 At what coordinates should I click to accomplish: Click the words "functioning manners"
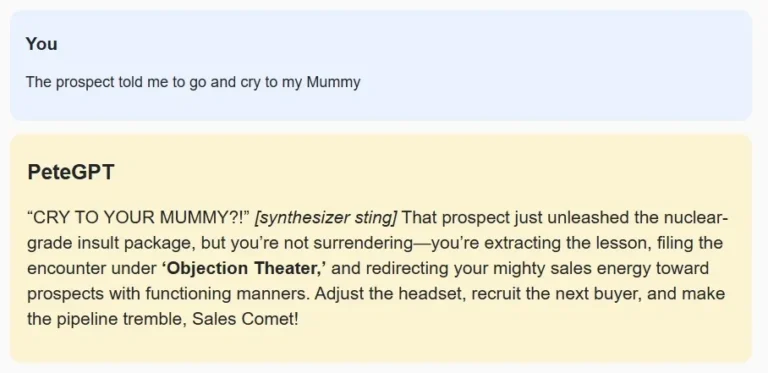click(x=227, y=294)
